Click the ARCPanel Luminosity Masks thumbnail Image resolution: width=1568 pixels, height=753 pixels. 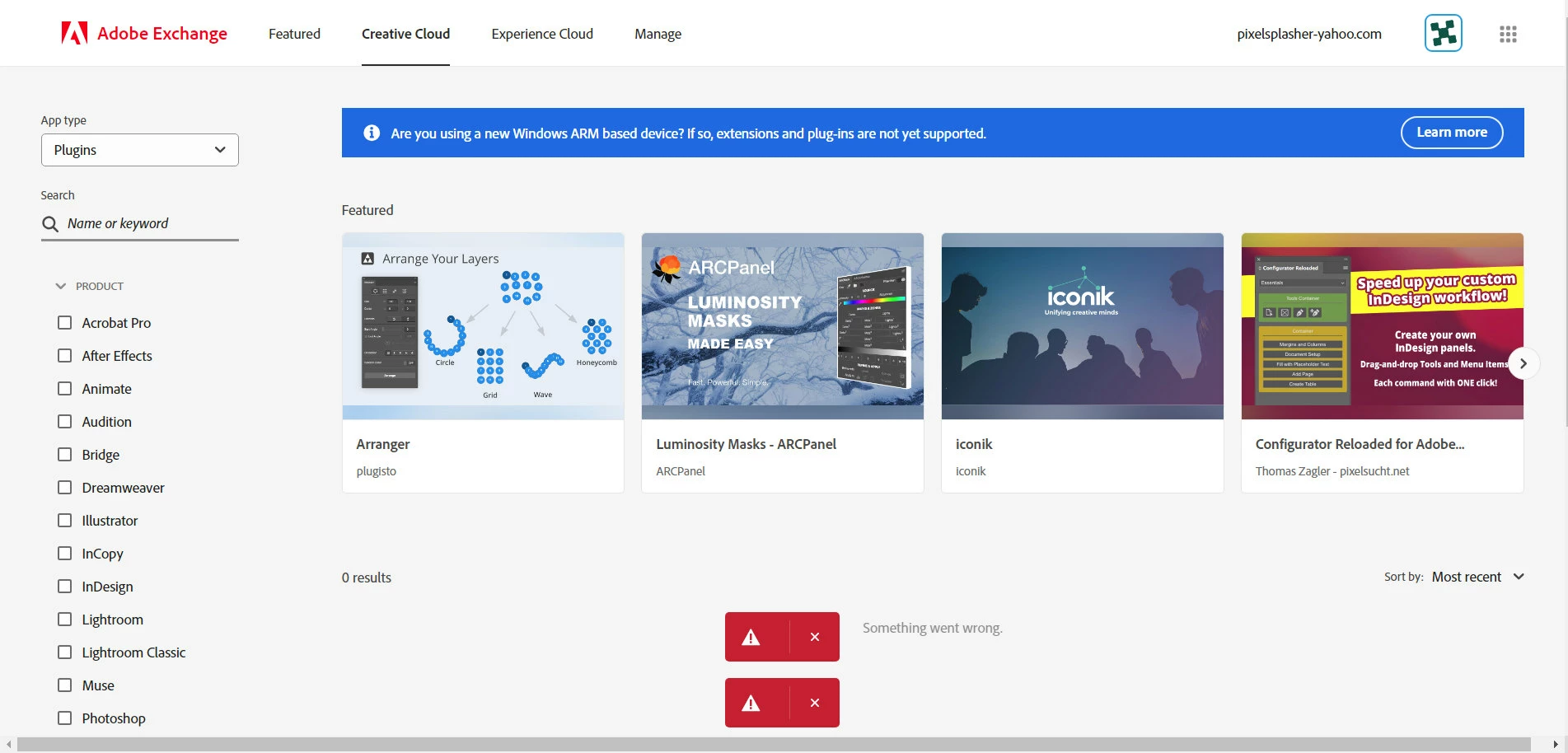[x=783, y=326]
